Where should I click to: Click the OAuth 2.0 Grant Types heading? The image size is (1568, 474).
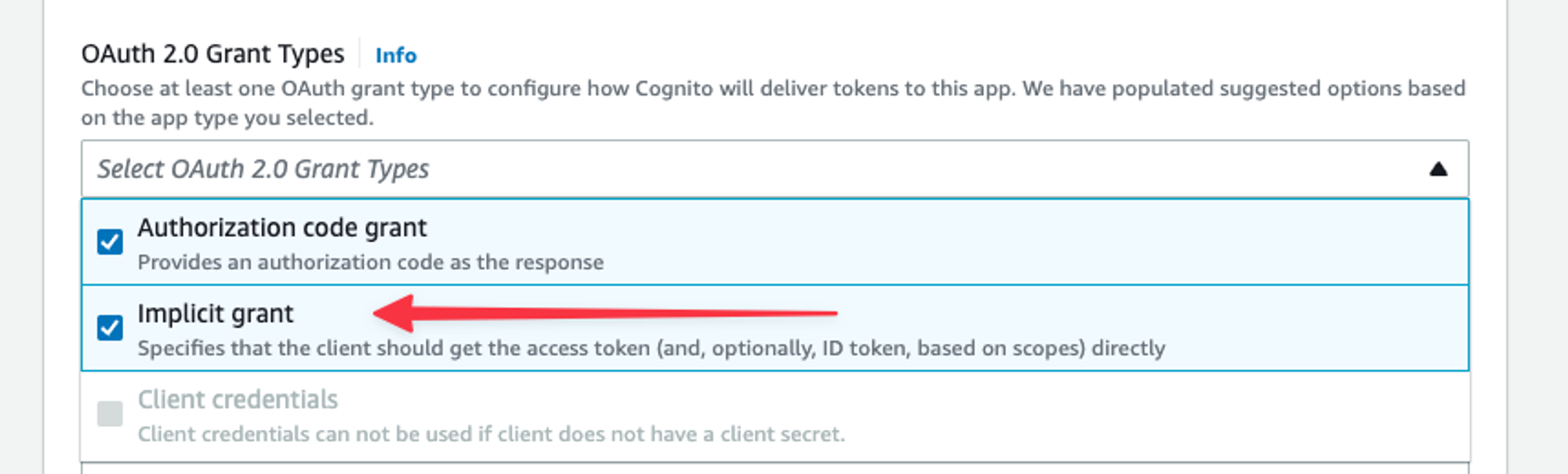tap(212, 54)
